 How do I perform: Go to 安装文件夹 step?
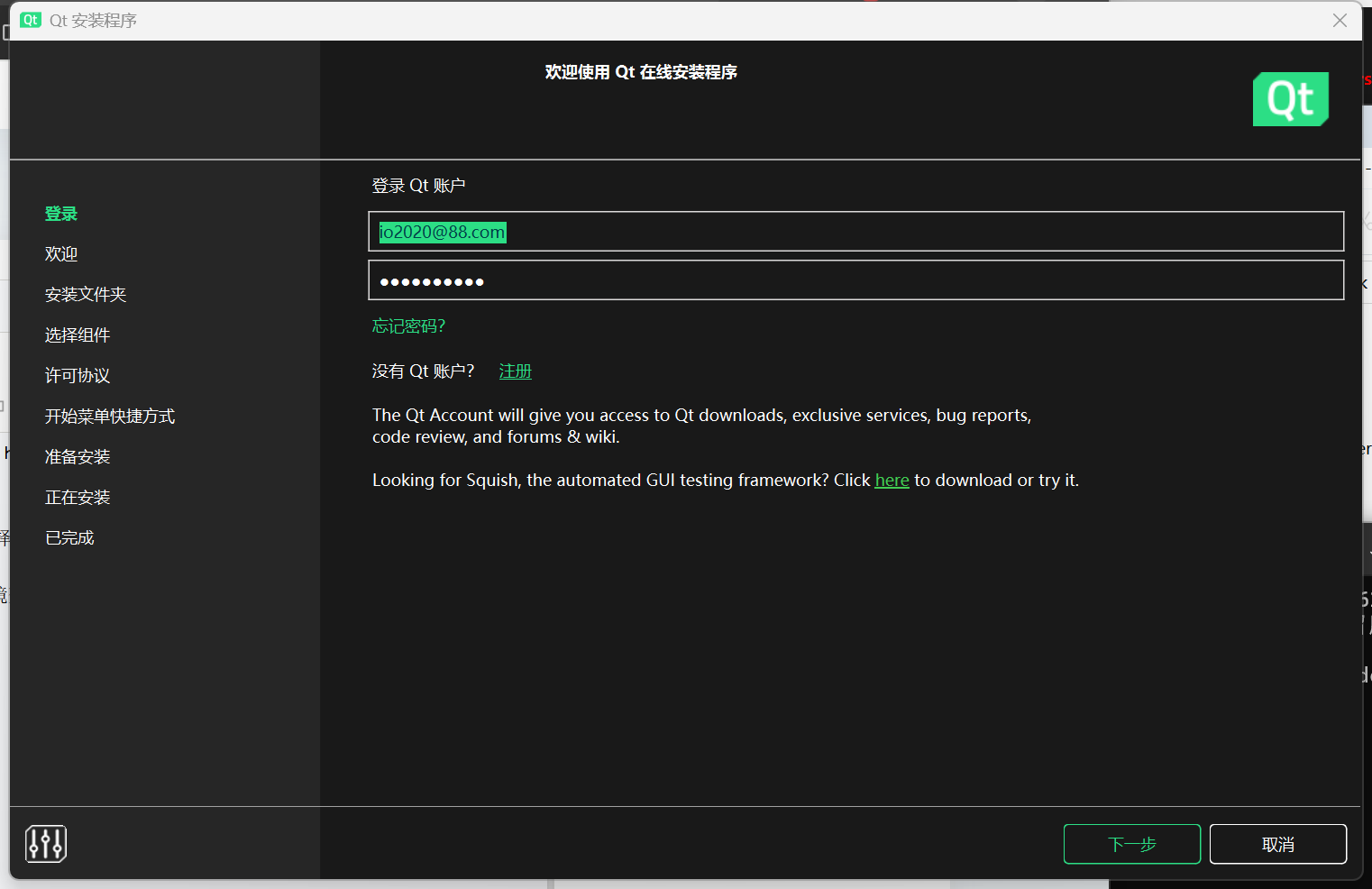[86, 295]
